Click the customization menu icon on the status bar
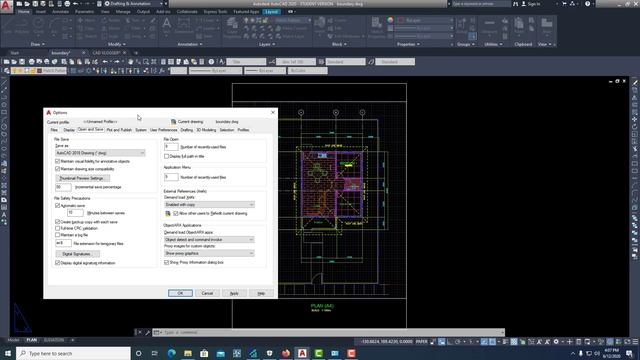The image size is (640, 360). 635,342
